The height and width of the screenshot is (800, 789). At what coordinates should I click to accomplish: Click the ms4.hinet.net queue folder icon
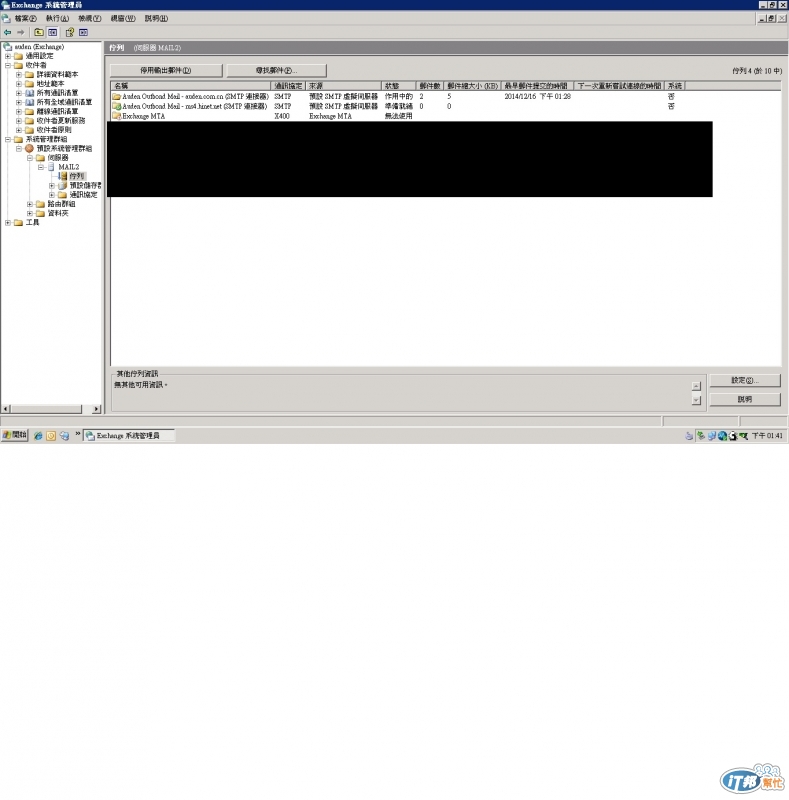(116, 106)
